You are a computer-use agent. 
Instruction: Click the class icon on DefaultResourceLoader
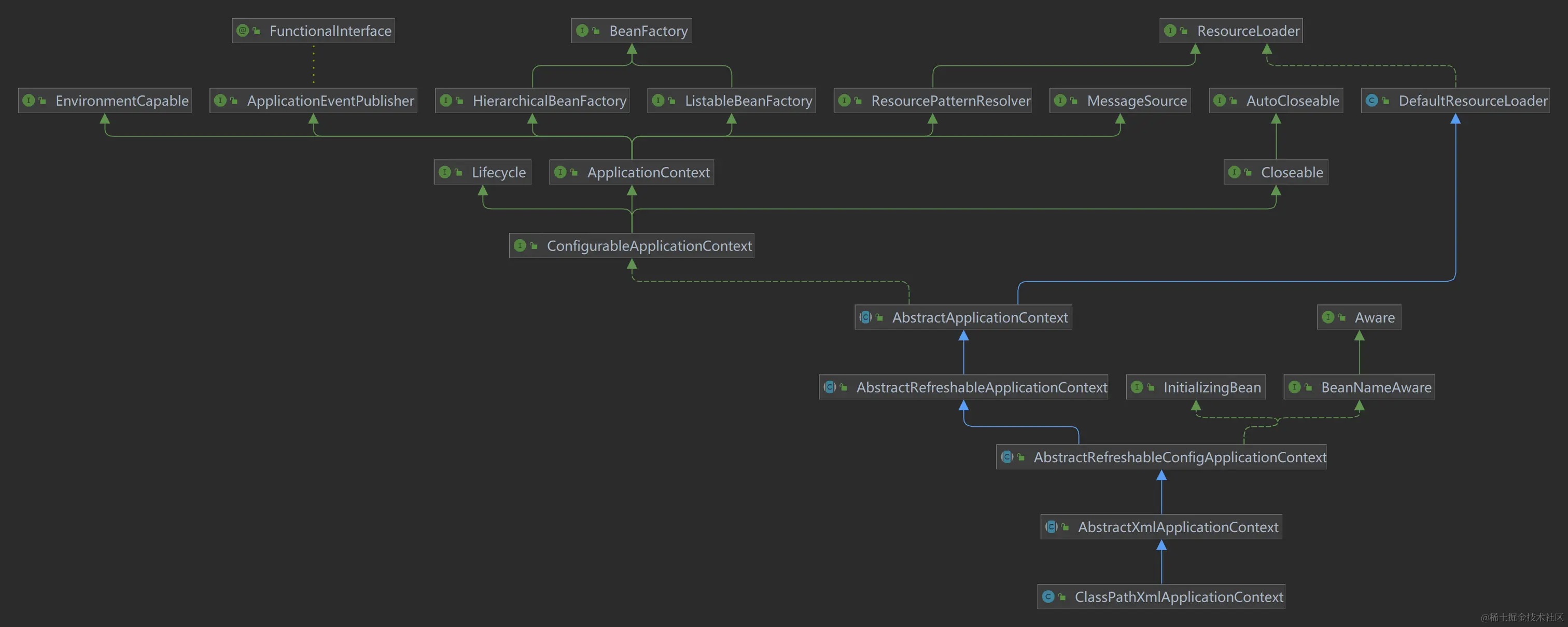coord(1371,101)
